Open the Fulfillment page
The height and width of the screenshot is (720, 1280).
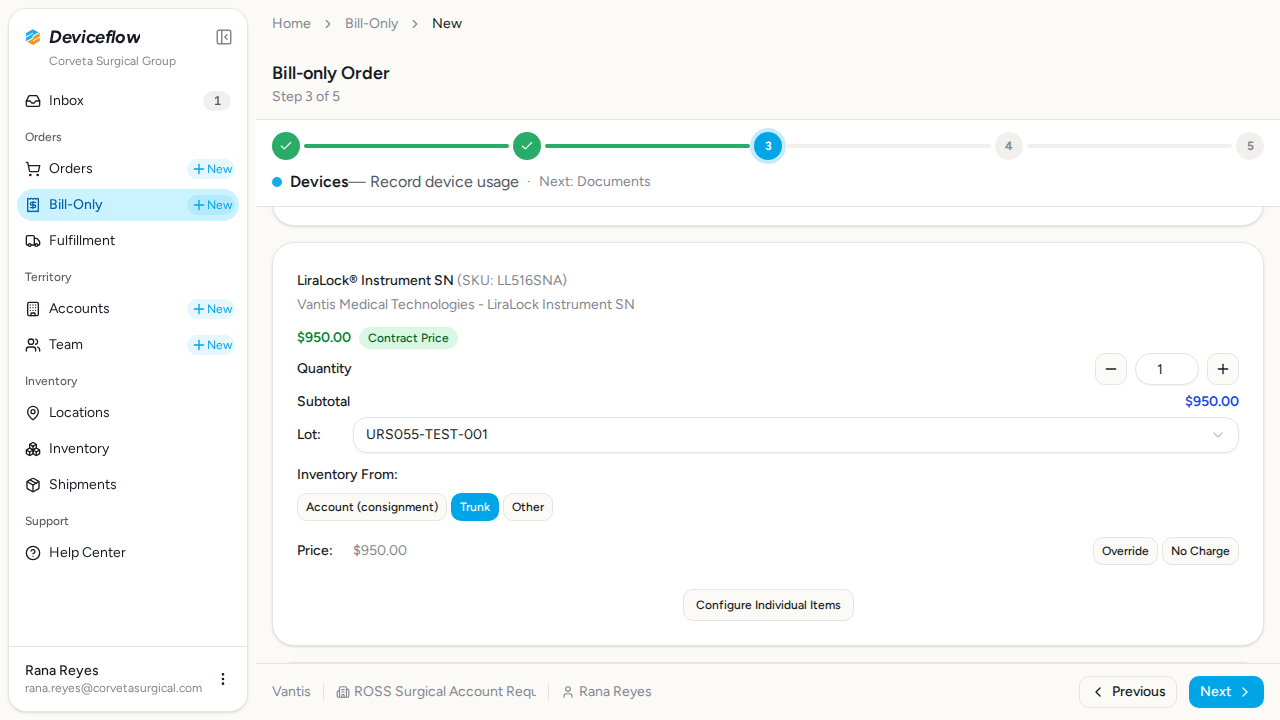tap(128, 241)
